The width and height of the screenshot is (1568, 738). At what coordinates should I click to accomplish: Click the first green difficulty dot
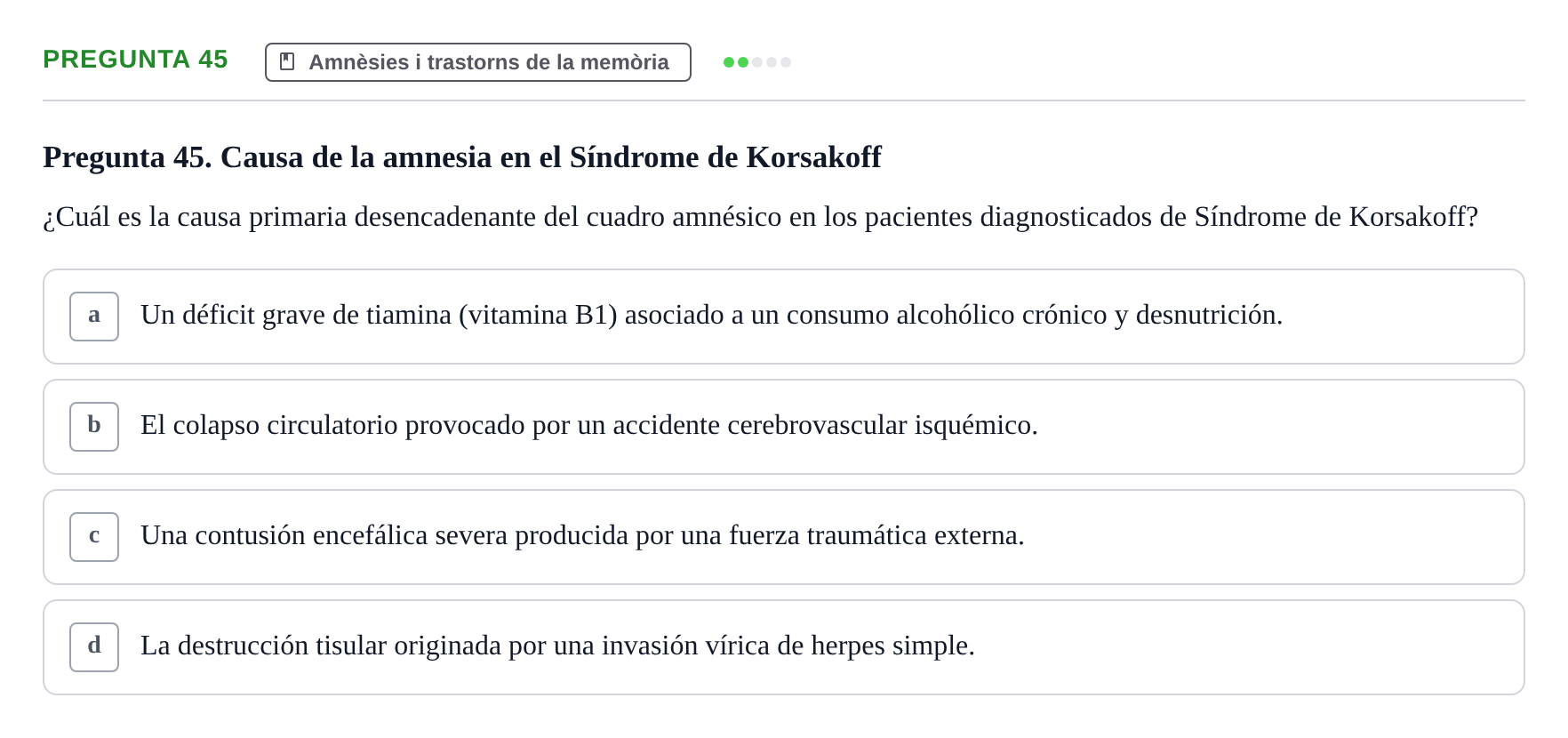pos(729,62)
